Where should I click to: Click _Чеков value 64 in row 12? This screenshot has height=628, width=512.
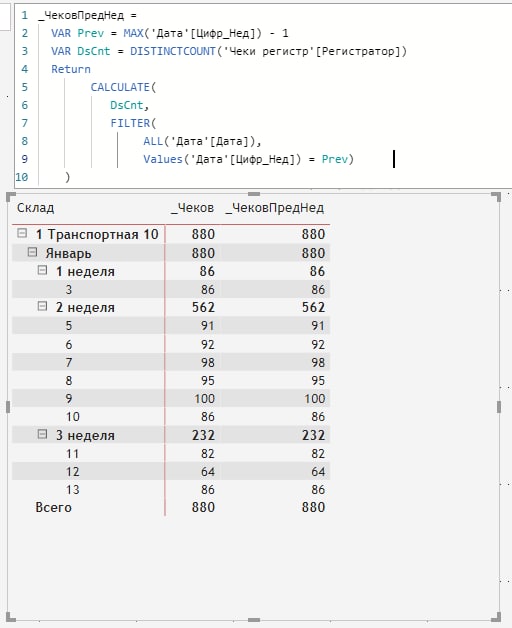(208, 472)
